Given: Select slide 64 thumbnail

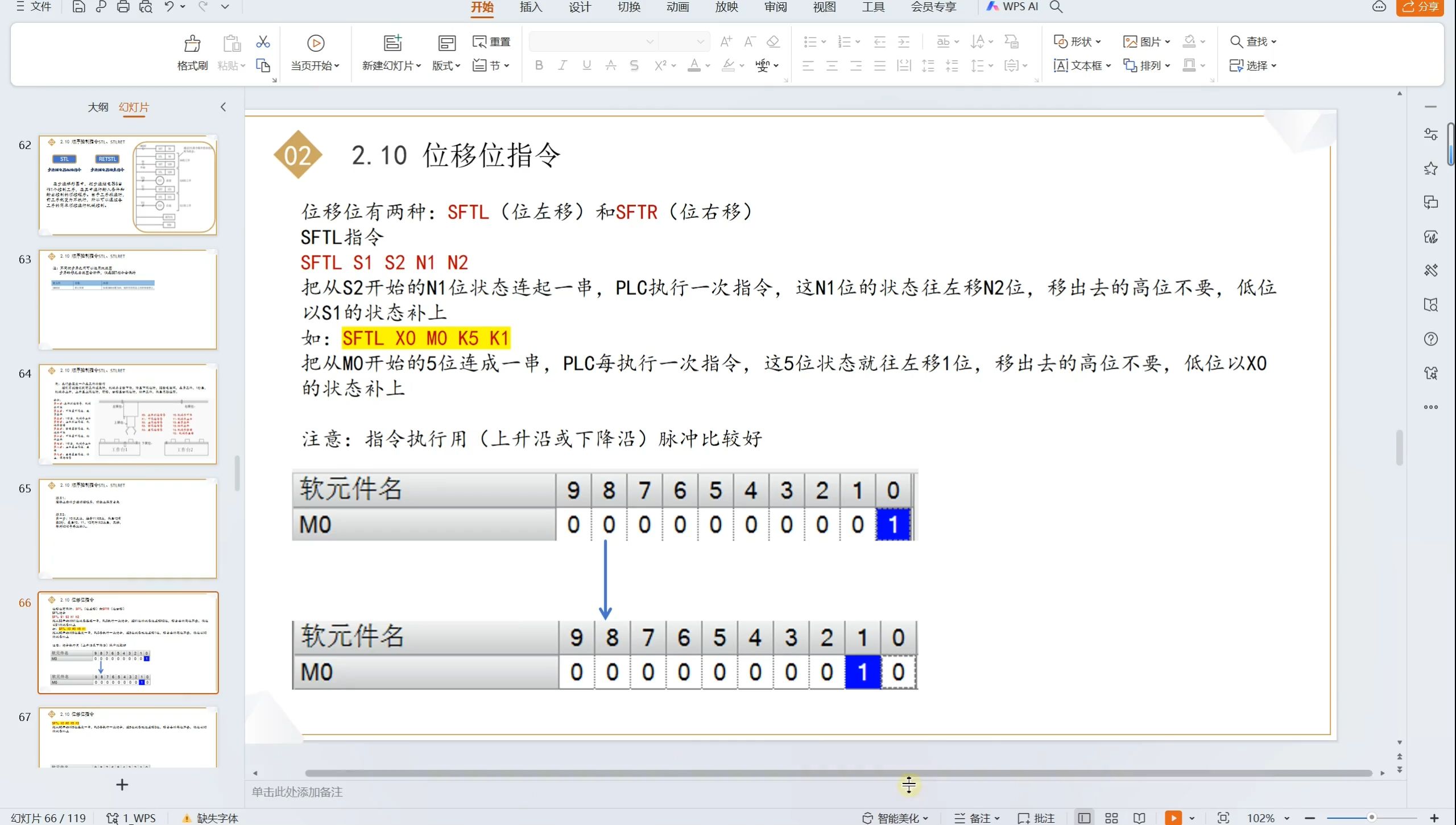Looking at the screenshot, I should [128, 414].
